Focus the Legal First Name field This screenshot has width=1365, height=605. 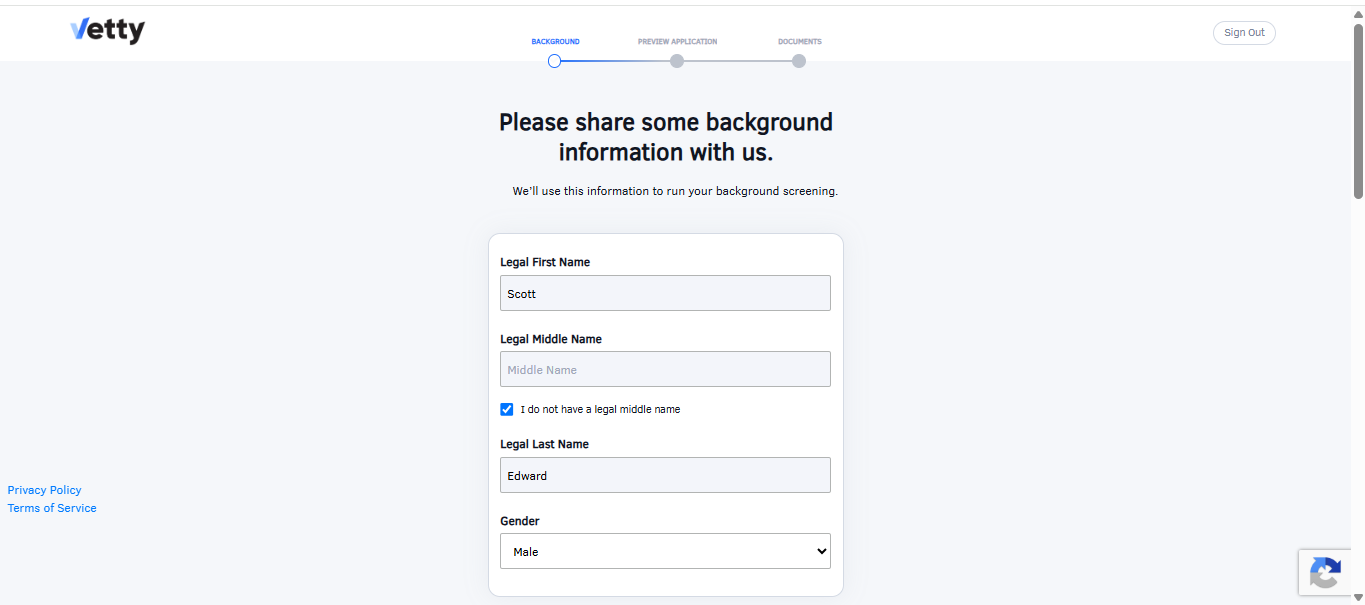point(665,293)
